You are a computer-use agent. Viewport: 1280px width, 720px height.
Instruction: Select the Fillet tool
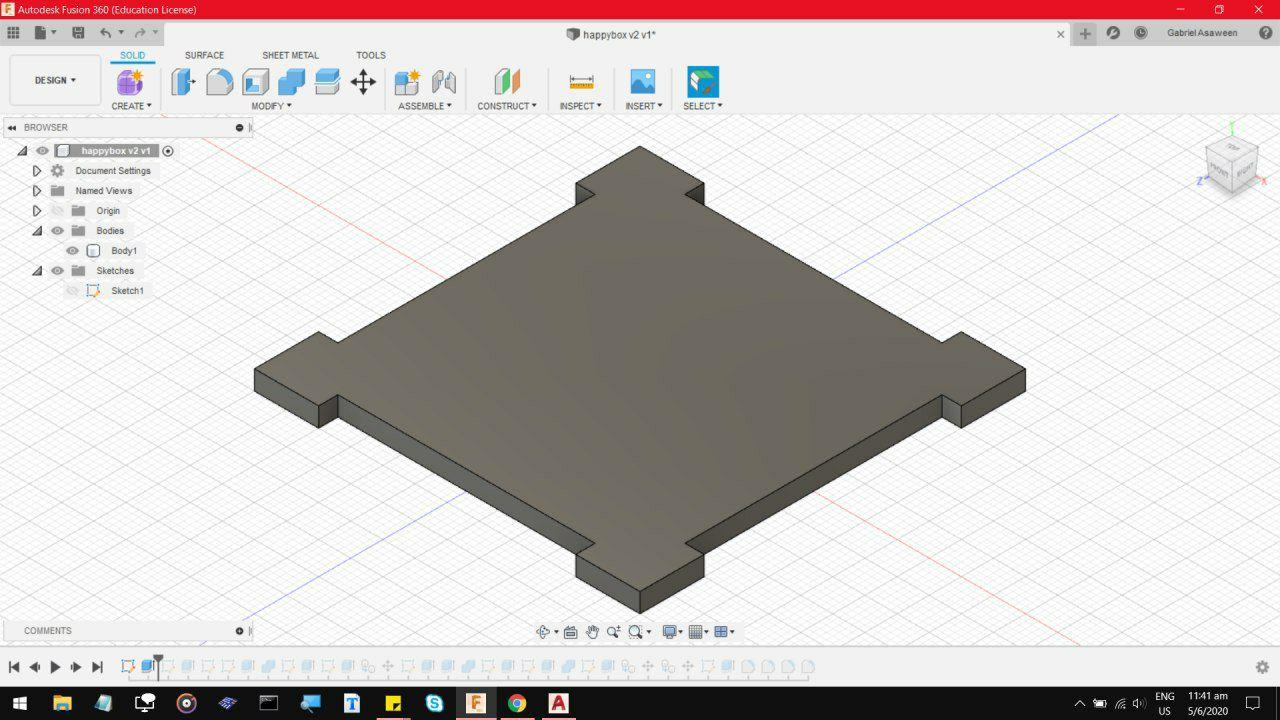click(219, 82)
